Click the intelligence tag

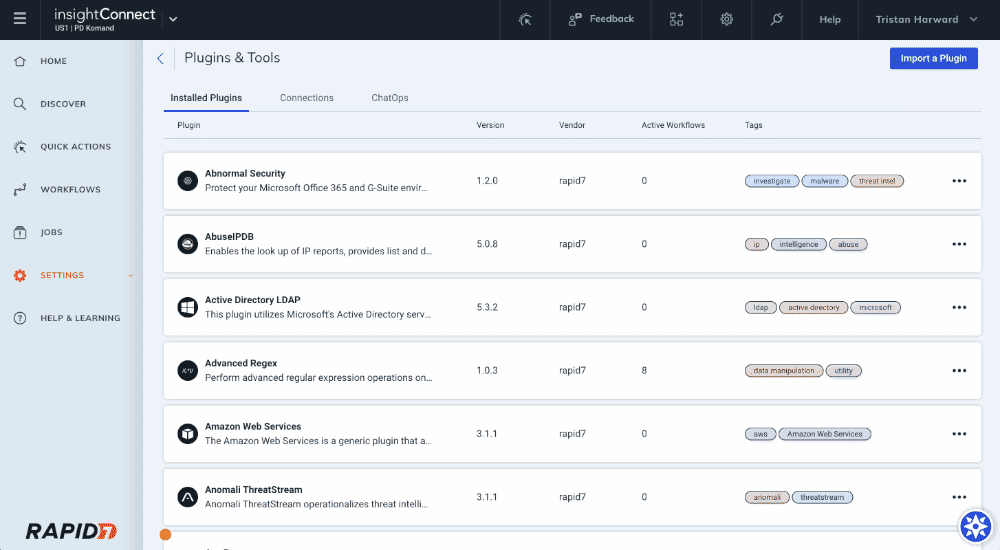tap(798, 244)
